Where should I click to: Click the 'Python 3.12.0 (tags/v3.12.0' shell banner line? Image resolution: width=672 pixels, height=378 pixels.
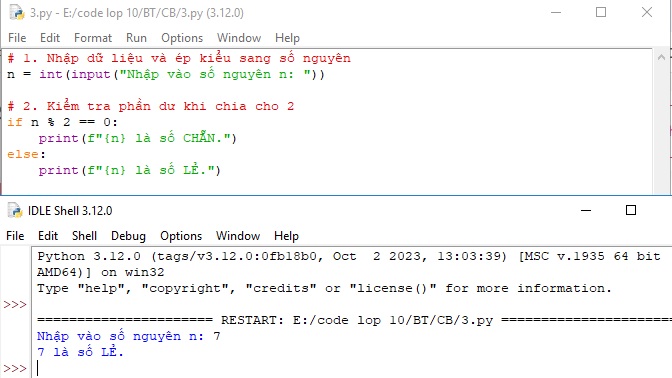coord(348,256)
